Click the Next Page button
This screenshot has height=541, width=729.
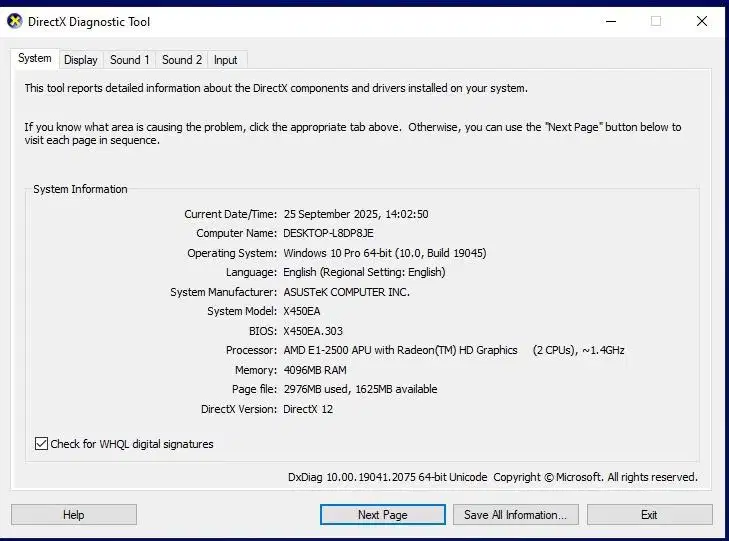tap(382, 515)
